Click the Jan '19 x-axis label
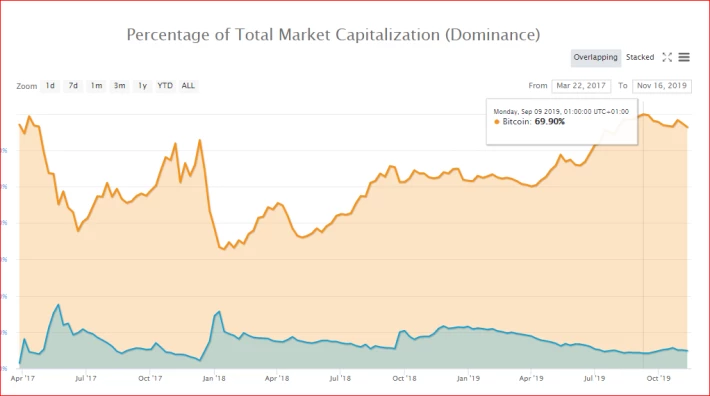 tap(468, 378)
